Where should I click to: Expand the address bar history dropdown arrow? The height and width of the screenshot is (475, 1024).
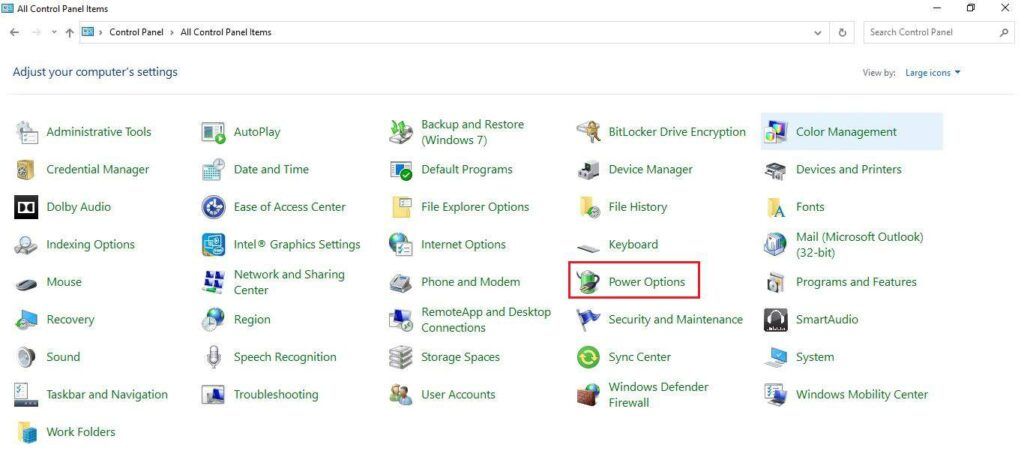tap(818, 33)
